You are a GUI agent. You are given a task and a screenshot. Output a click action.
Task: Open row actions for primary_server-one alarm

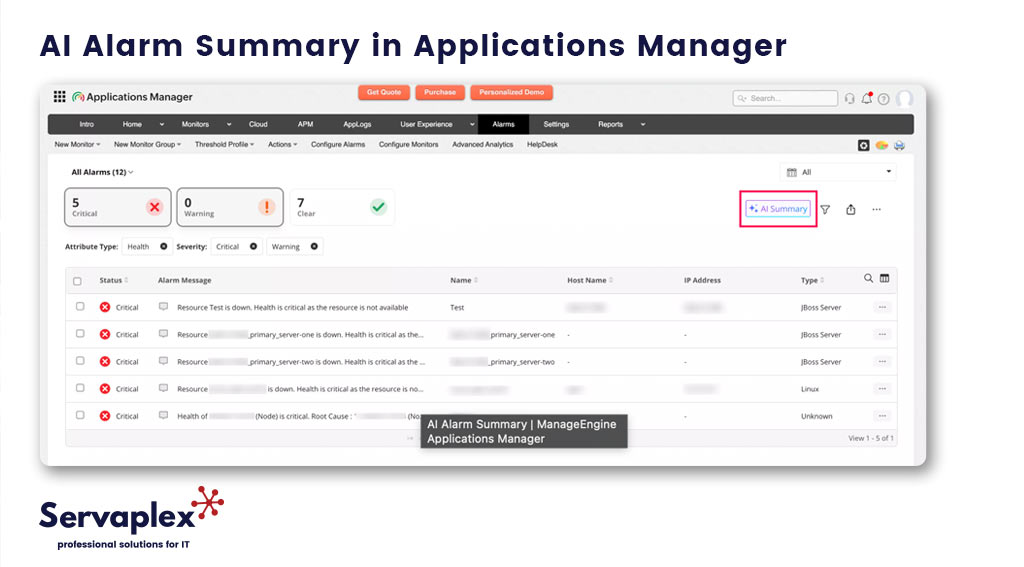click(x=882, y=334)
